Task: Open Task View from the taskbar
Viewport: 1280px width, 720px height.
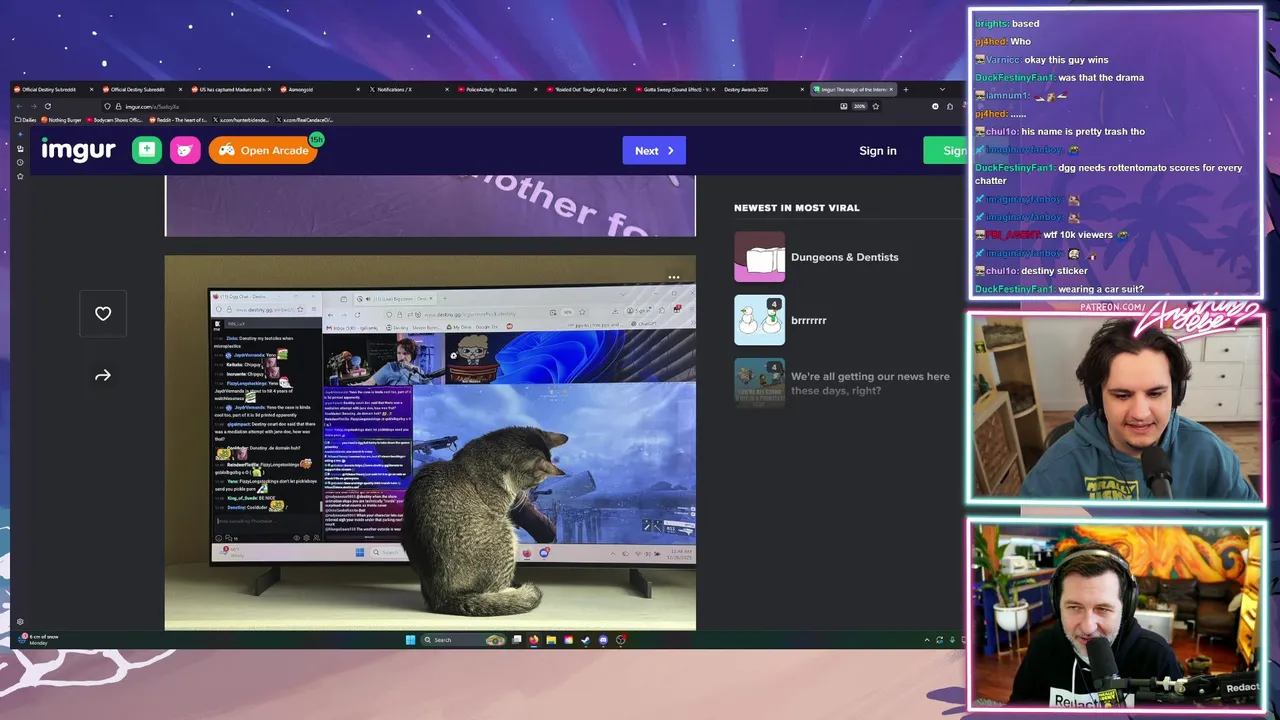Action: [518, 640]
